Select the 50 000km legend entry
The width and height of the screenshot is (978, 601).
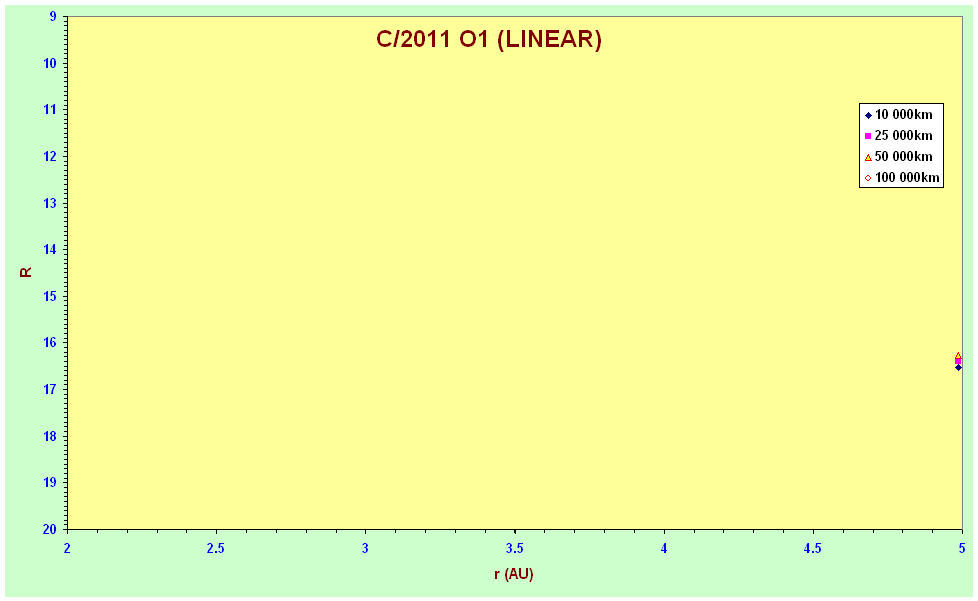[x=898, y=156]
